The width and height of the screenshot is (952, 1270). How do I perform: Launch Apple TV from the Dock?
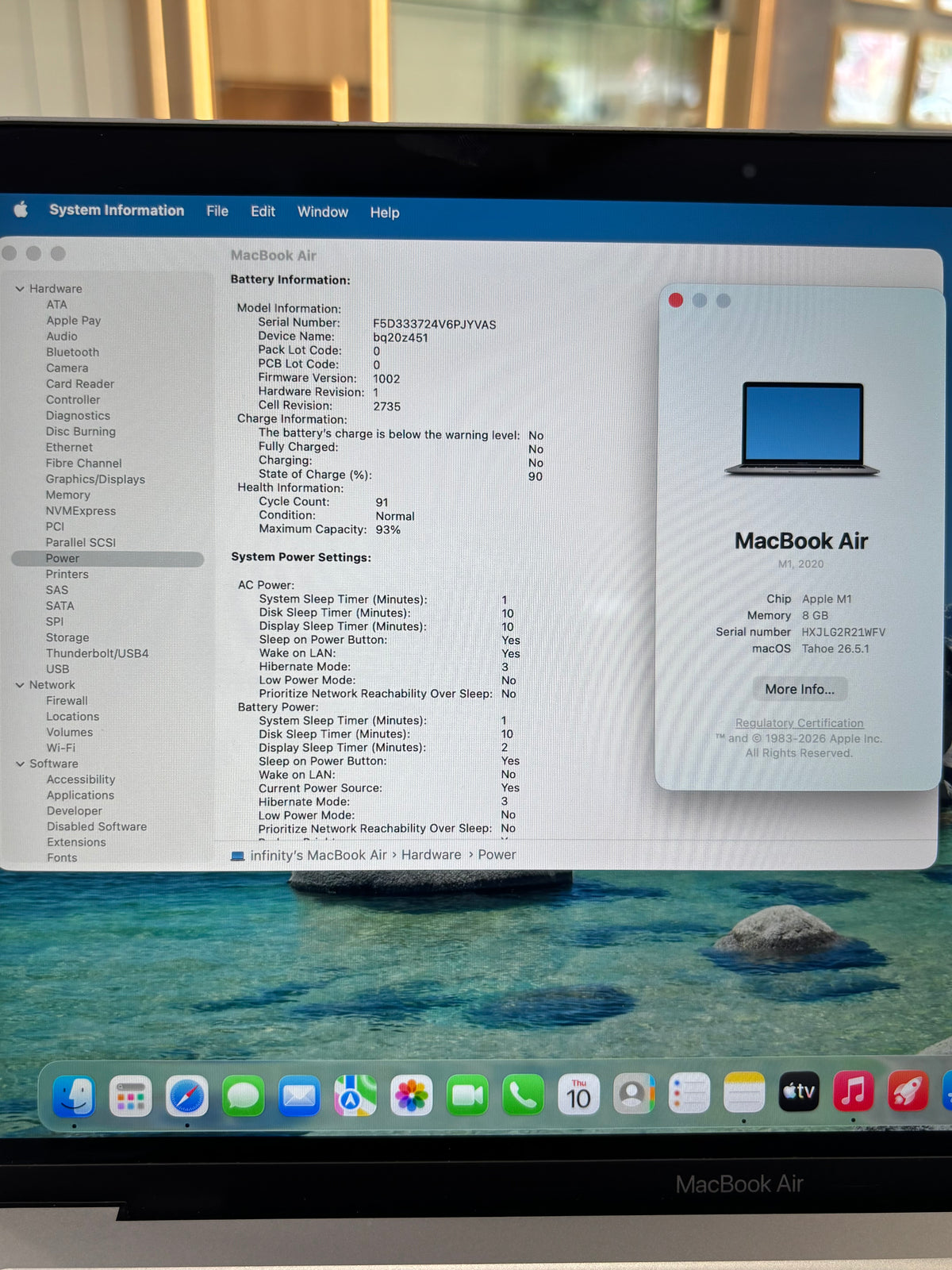799,1091
